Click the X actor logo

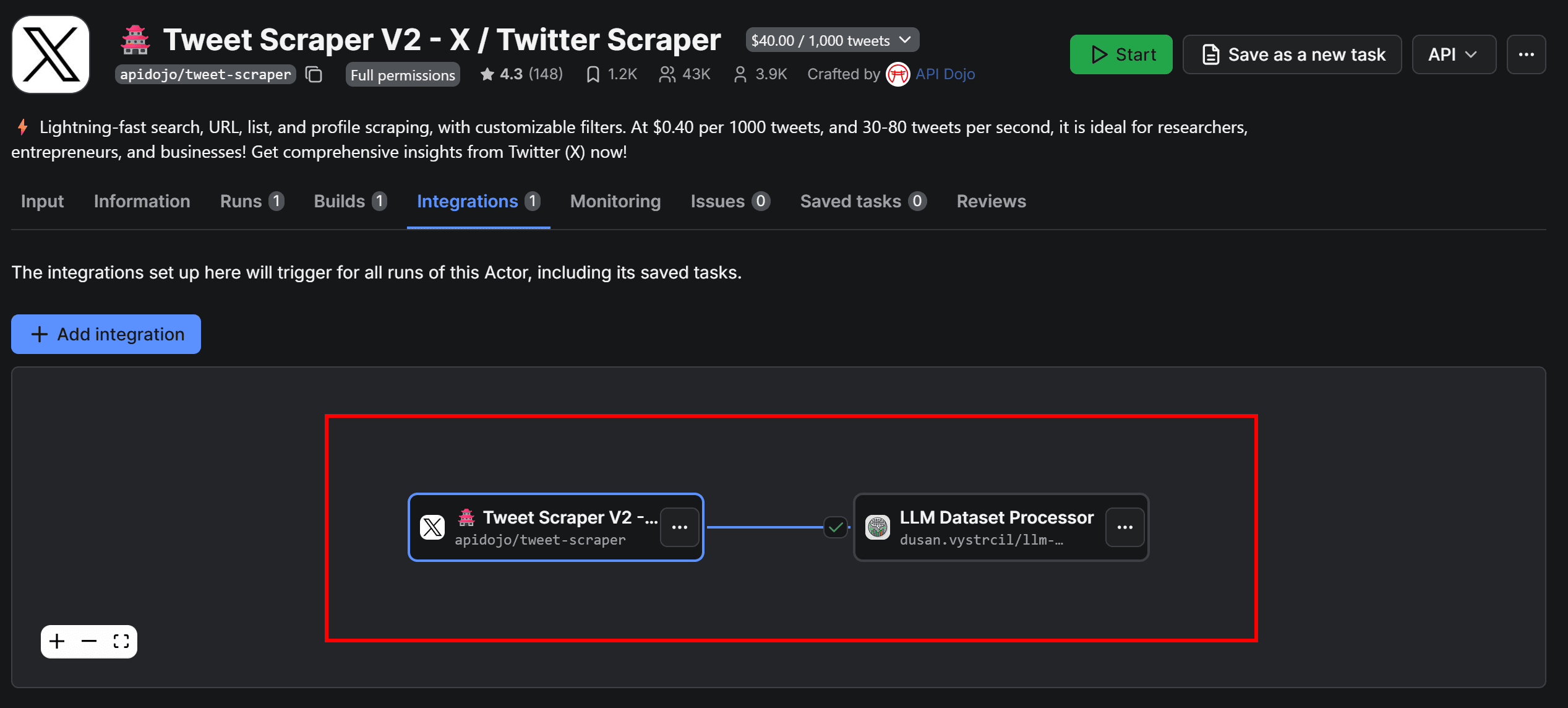coord(51,54)
